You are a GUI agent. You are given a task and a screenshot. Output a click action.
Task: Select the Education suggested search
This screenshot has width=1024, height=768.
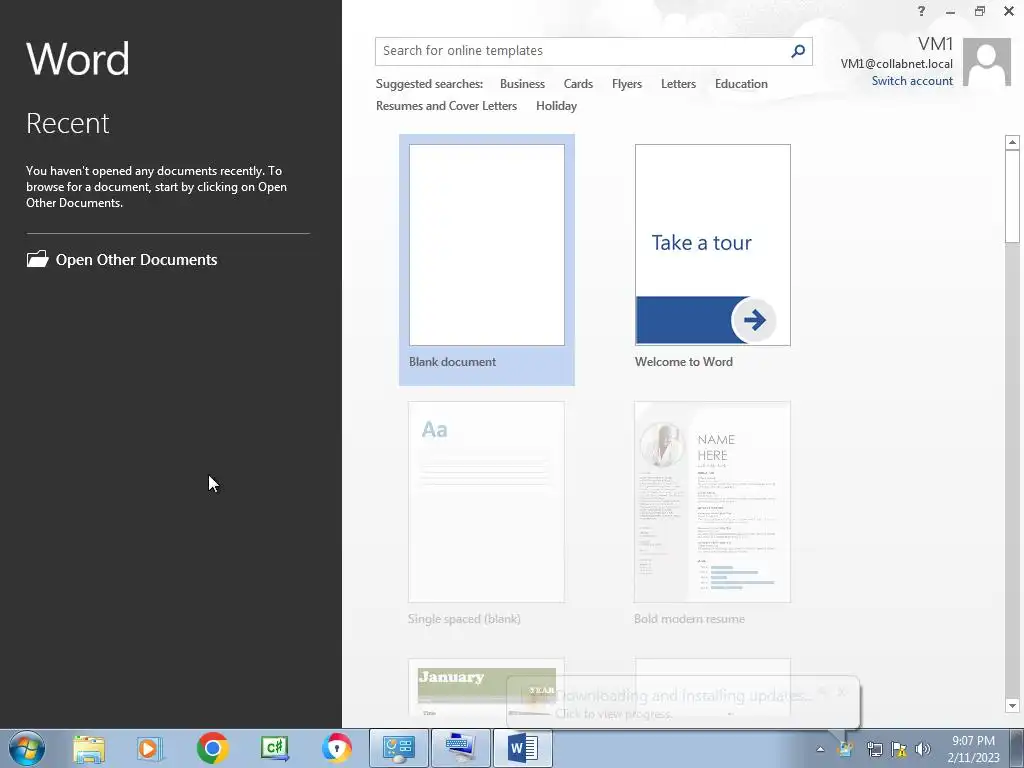coord(741,84)
